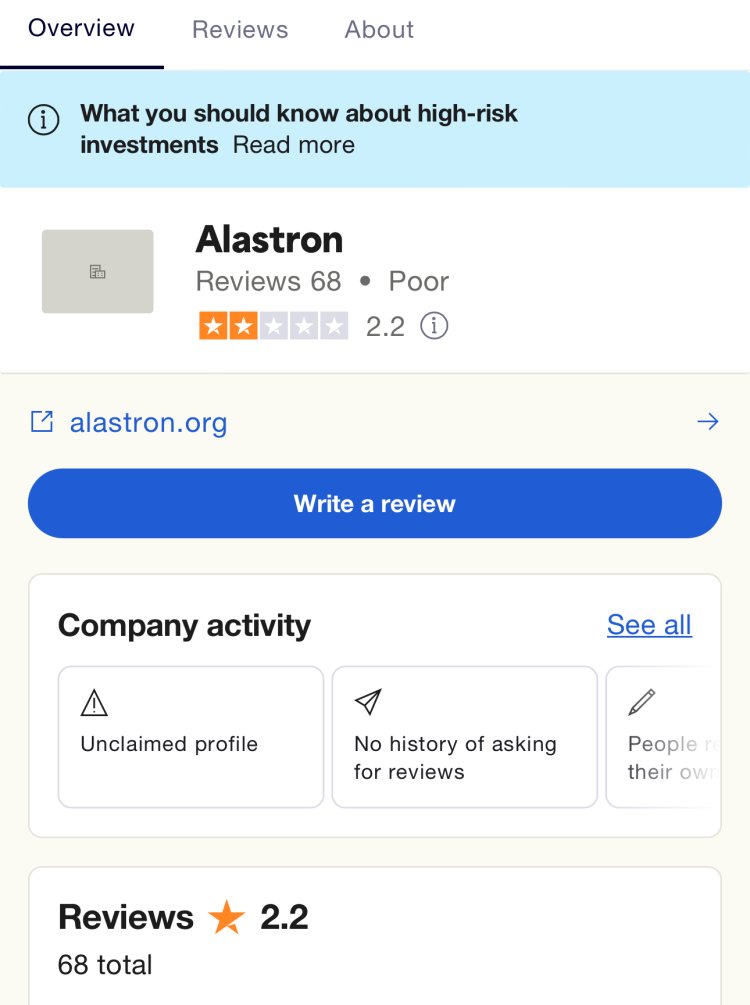Viewport: 750px width, 1005px height.
Task: Select the Overview tab
Action: pos(81,28)
